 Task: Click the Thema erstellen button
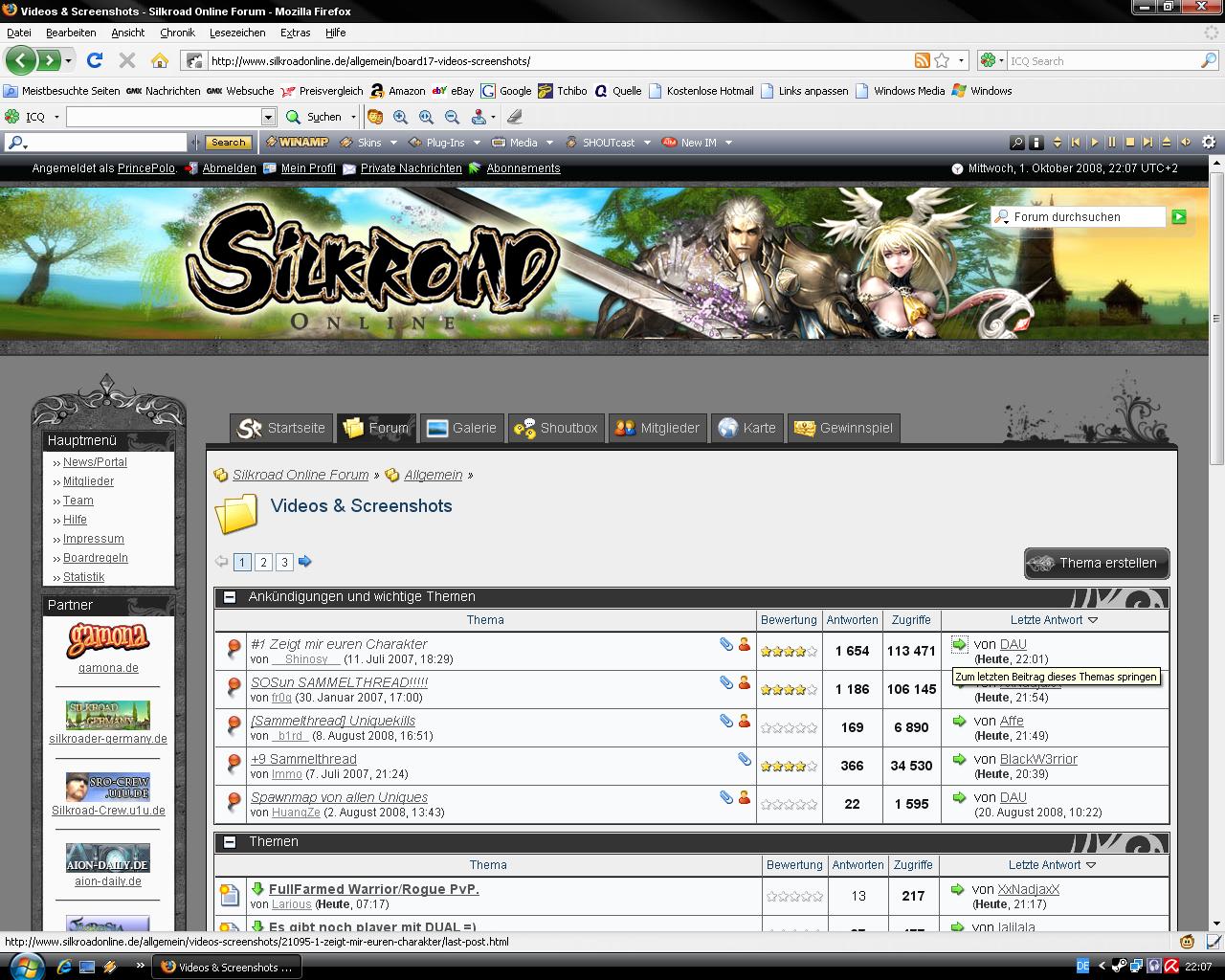tap(1097, 563)
